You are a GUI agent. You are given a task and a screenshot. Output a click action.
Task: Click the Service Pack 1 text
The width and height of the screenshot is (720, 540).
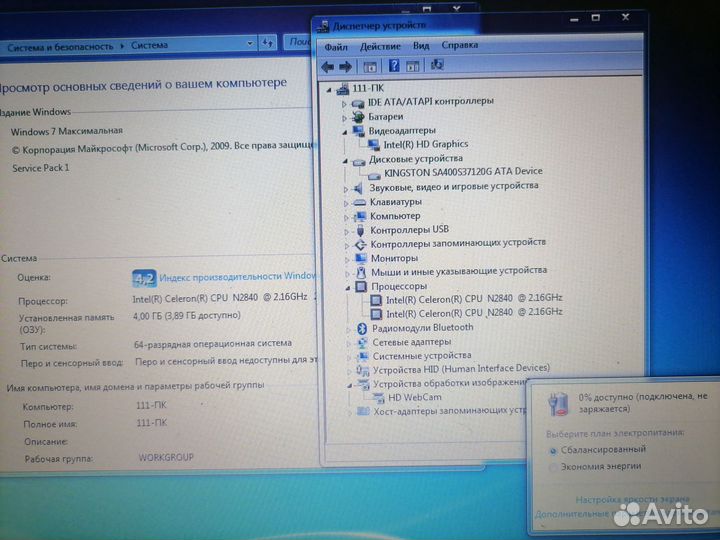pyautogui.click(x=40, y=168)
